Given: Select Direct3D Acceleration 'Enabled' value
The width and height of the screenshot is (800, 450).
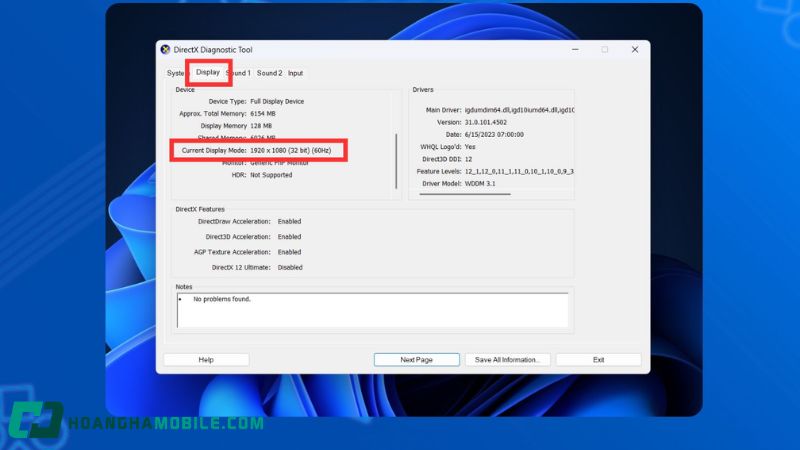Looking at the screenshot, I should [x=289, y=237].
